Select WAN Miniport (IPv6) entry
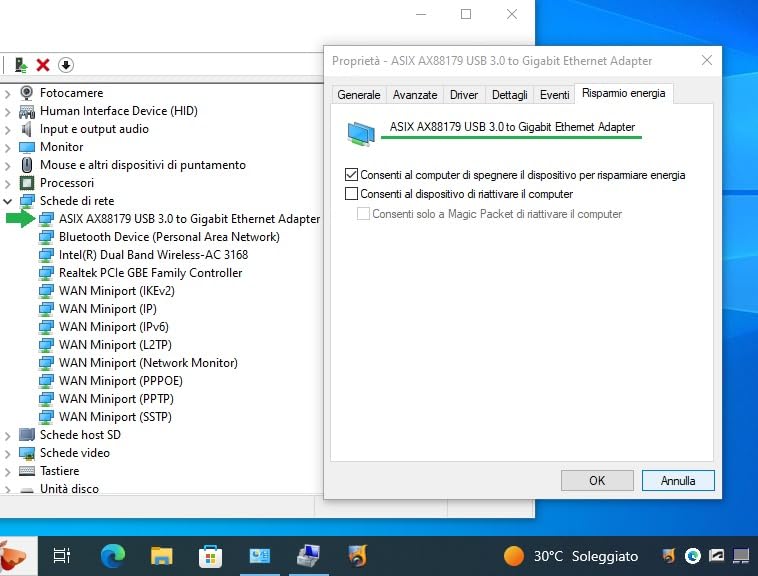The width and height of the screenshot is (758, 576). click(114, 327)
